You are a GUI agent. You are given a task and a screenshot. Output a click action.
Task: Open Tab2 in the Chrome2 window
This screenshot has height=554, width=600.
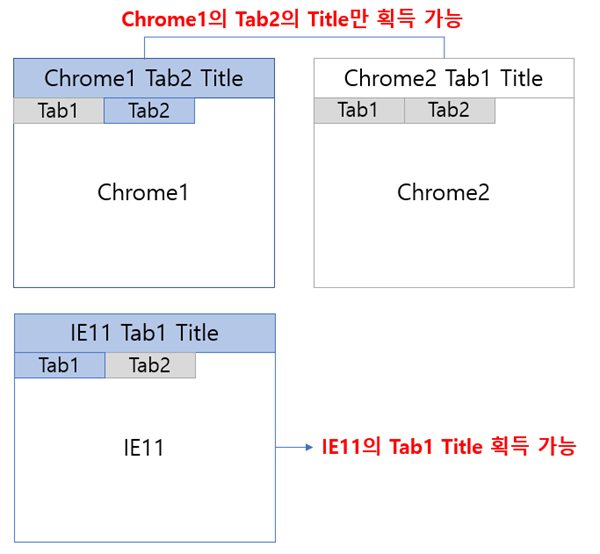click(x=450, y=111)
